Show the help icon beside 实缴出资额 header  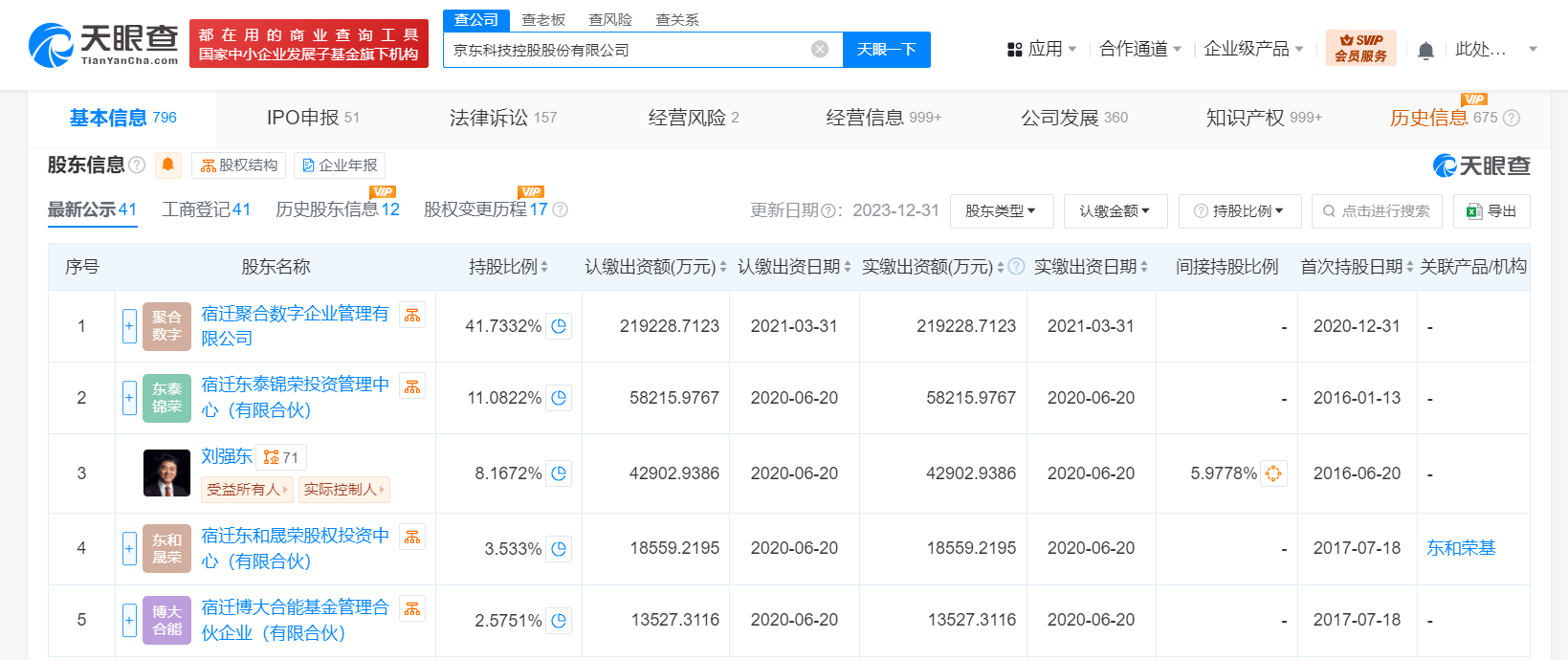[x=1016, y=267]
